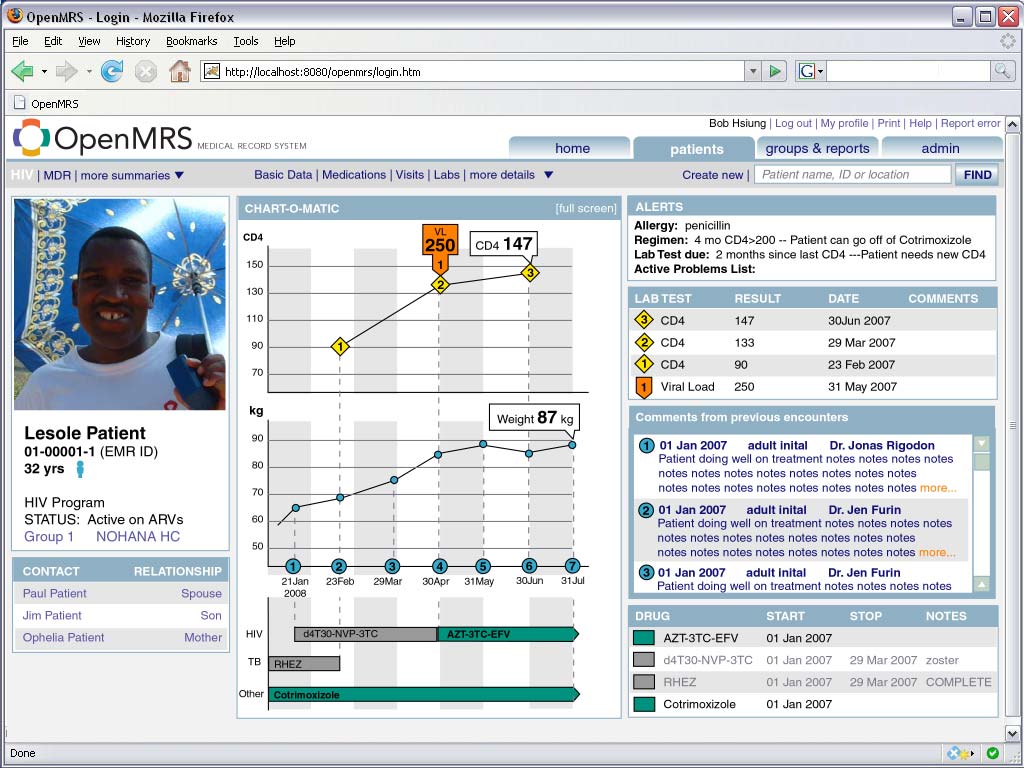Image resolution: width=1024 pixels, height=768 pixels.
Task: Open the address bar history dropdown
Action: (x=752, y=71)
